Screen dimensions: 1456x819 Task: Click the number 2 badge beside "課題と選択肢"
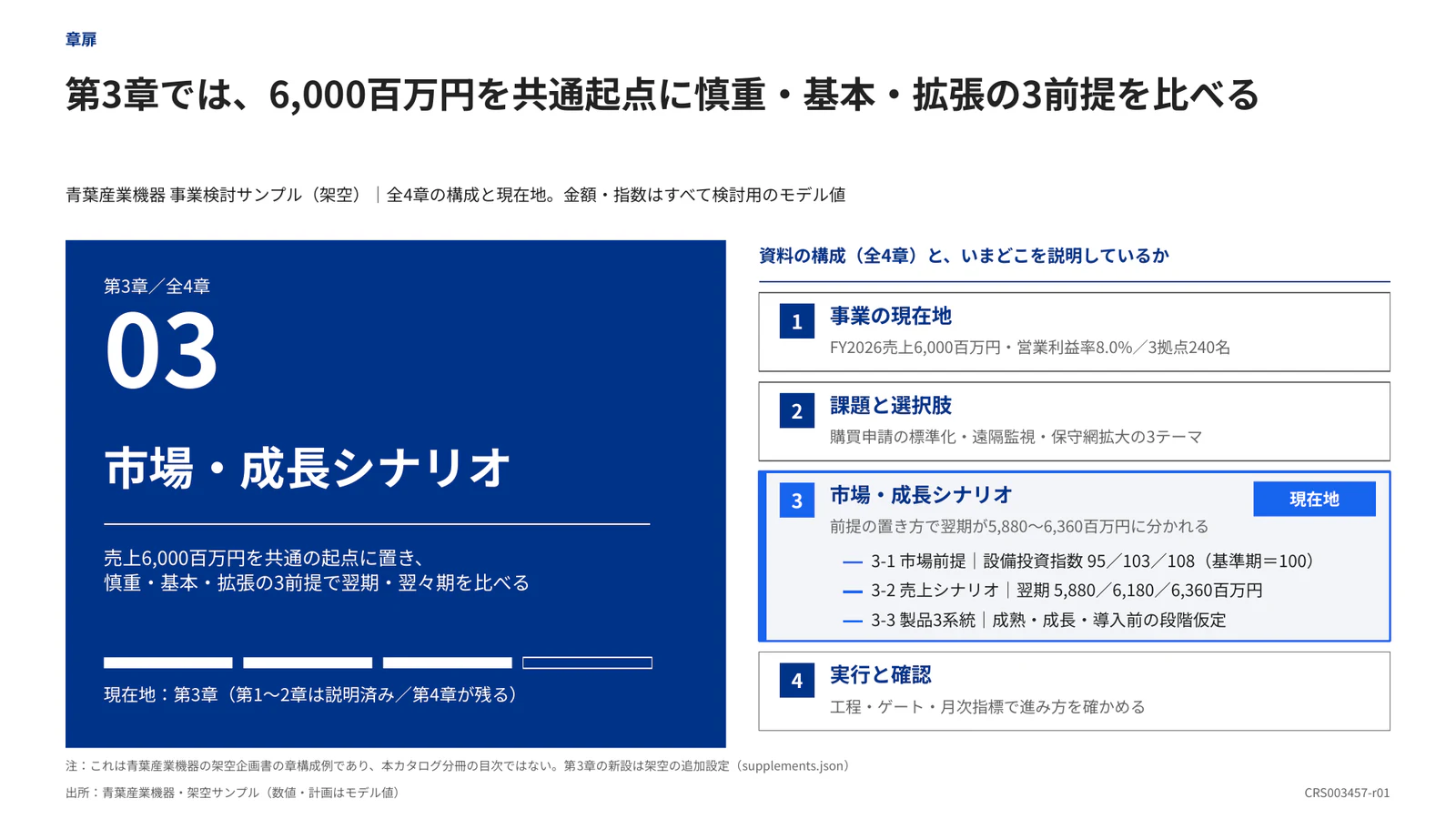[796, 410]
